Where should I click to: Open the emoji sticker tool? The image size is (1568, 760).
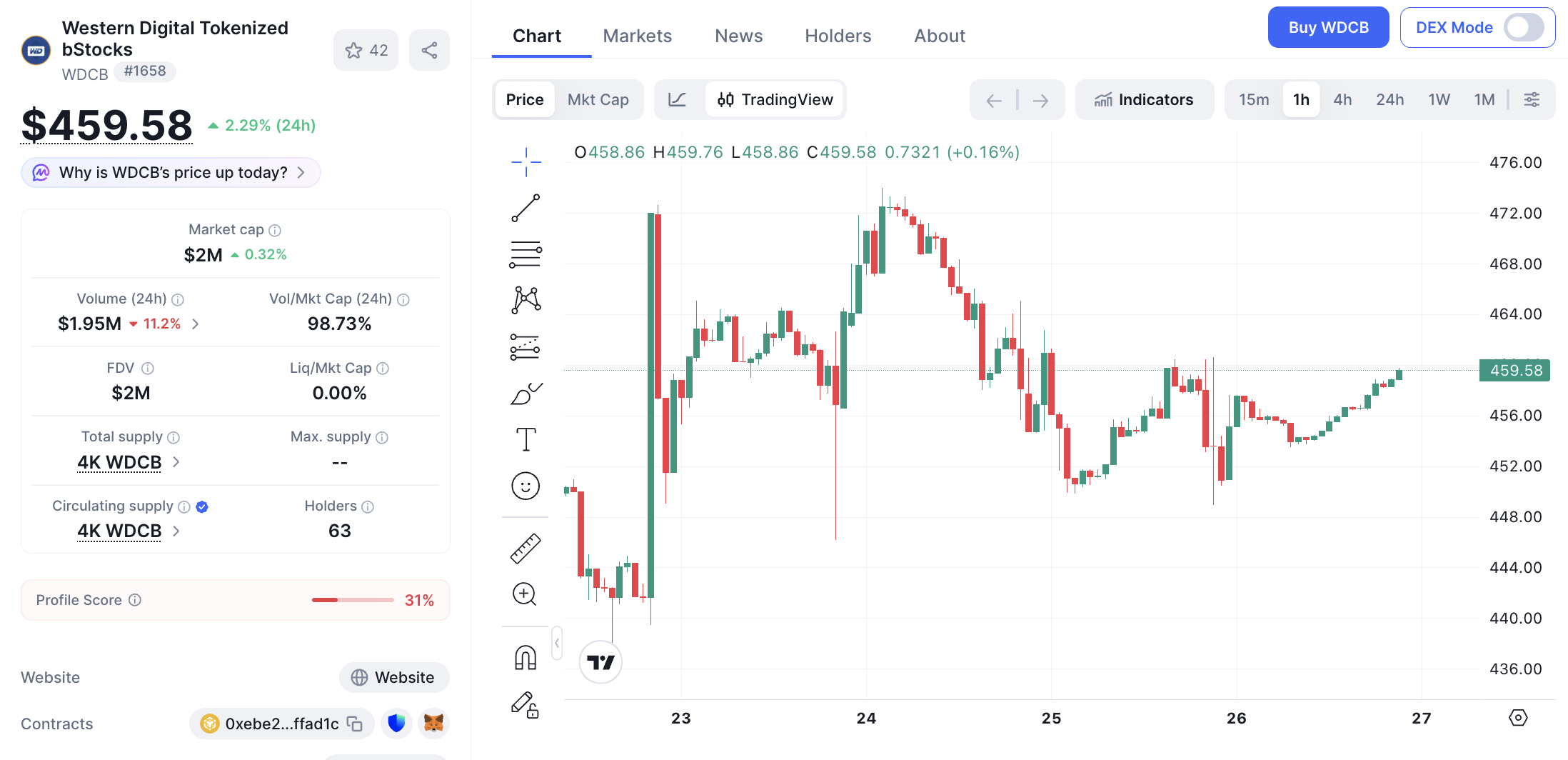tap(526, 486)
